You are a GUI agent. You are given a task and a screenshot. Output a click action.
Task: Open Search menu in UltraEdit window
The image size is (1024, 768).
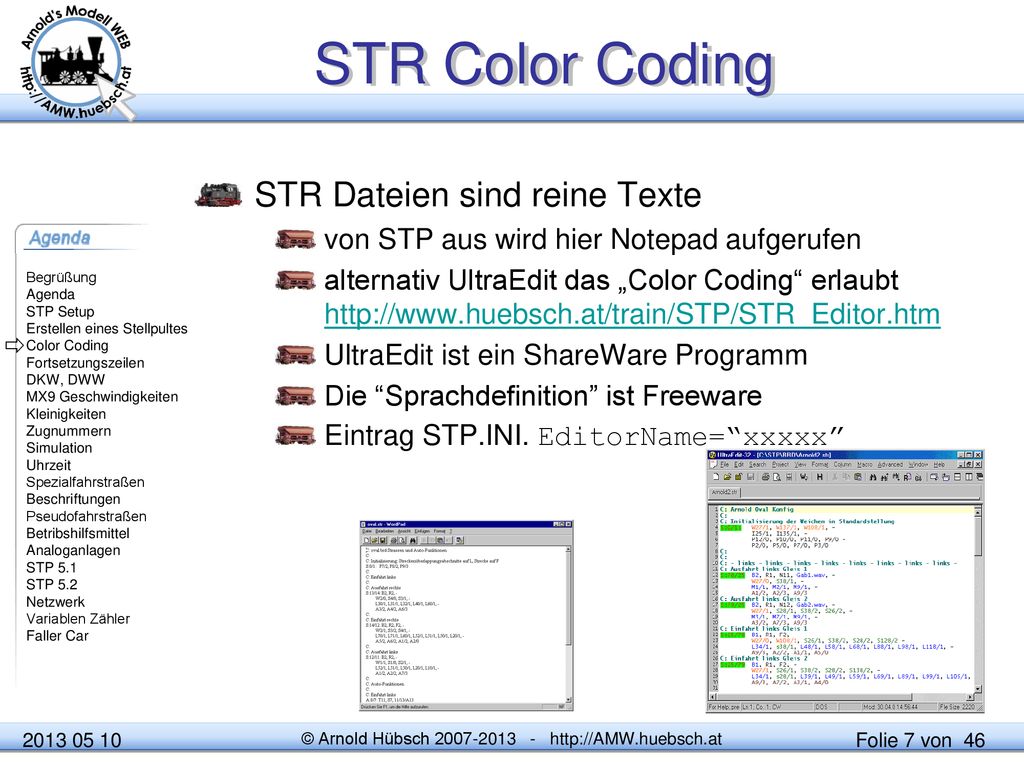pyautogui.click(x=758, y=464)
